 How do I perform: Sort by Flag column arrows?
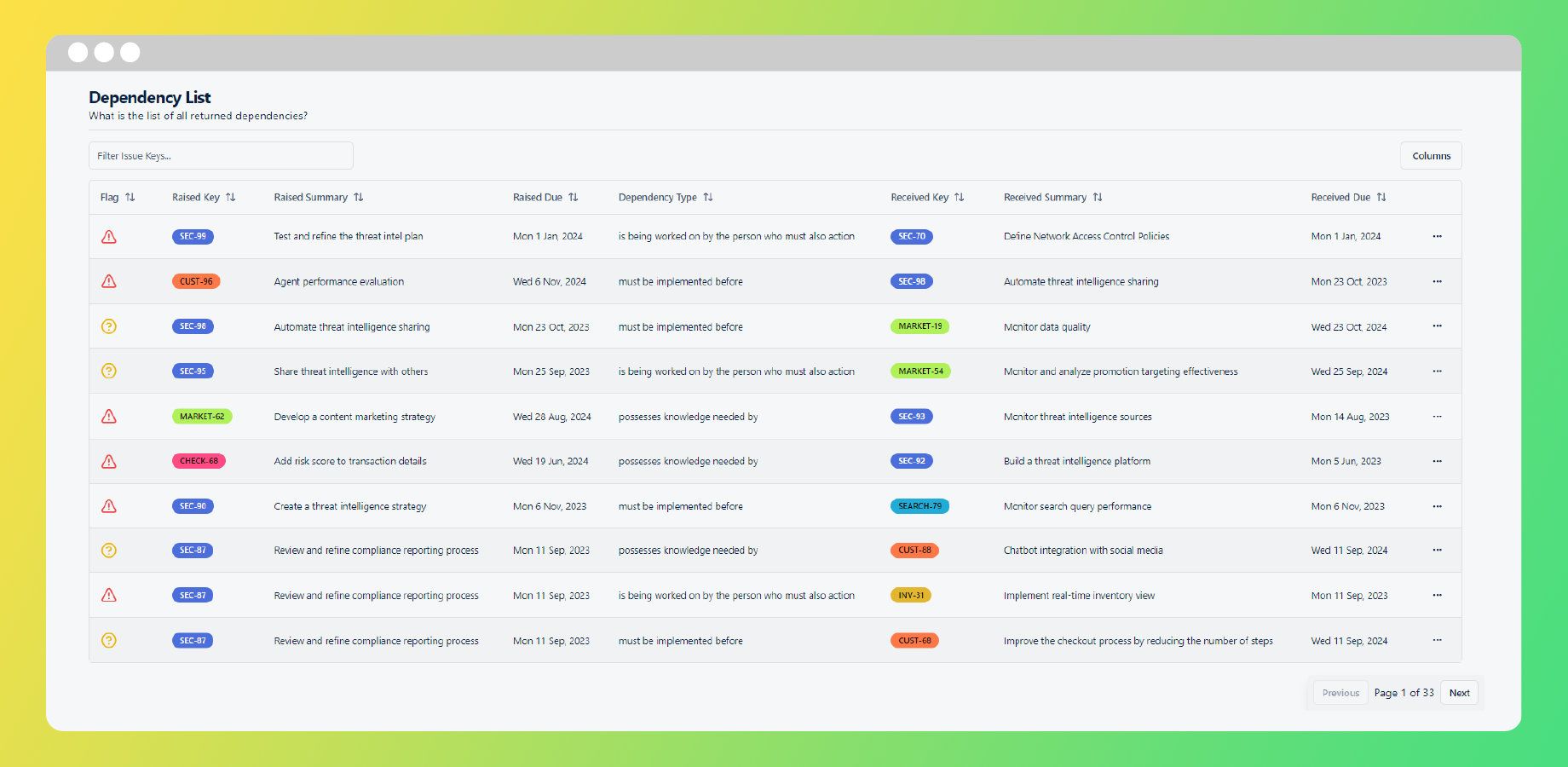130,197
